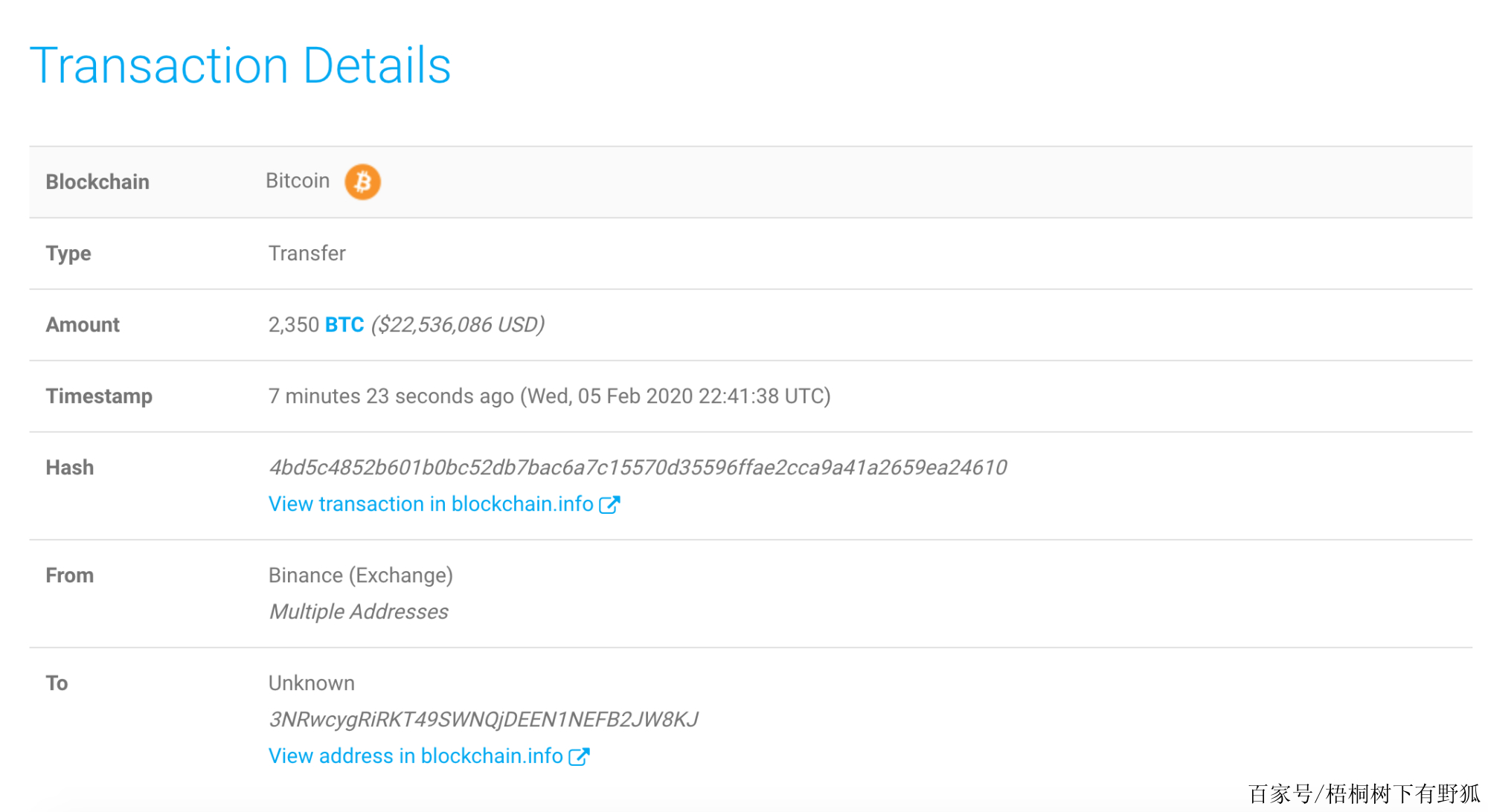Click the Unknown recipient label
This screenshot has width=1488, height=812.
tap(312, 683)
